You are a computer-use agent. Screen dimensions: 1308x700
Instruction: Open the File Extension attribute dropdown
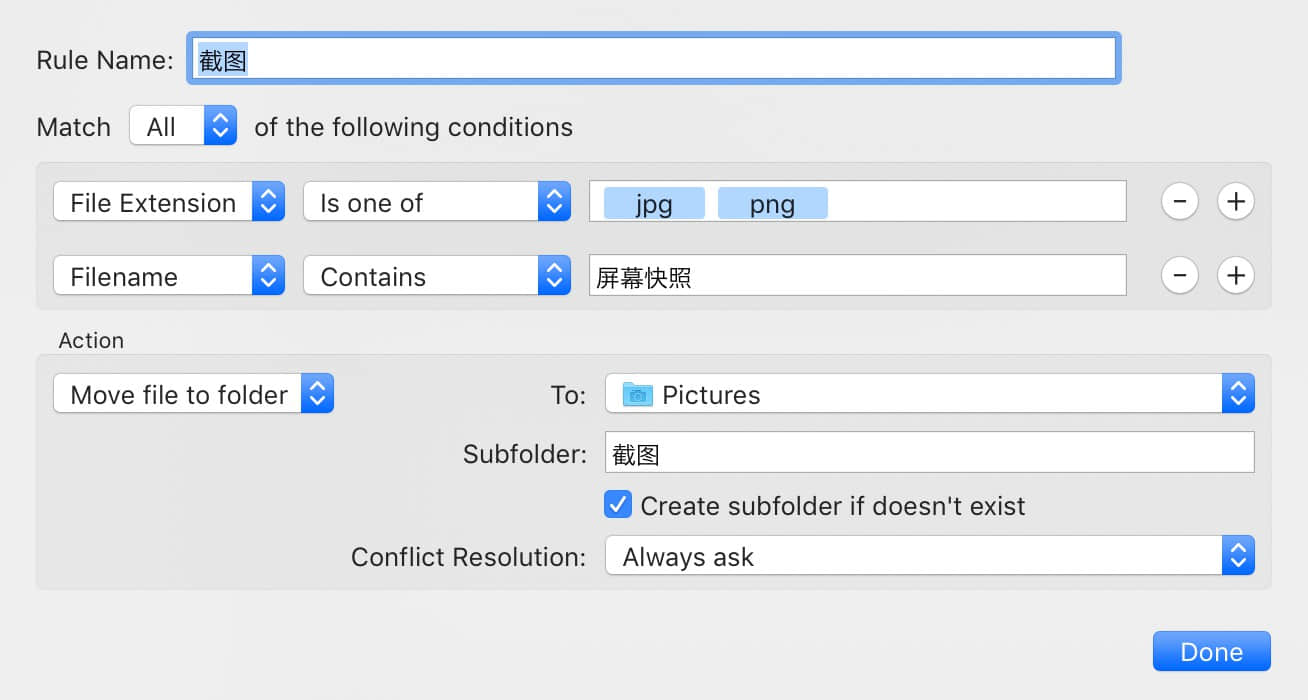pos(169,201)
